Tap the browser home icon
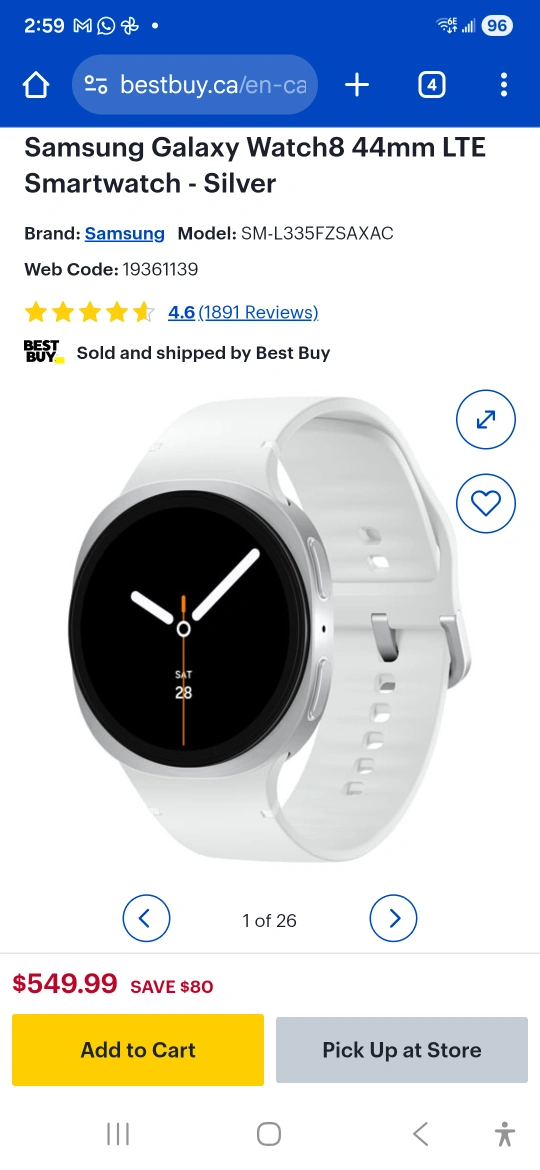 pos(36,85)
